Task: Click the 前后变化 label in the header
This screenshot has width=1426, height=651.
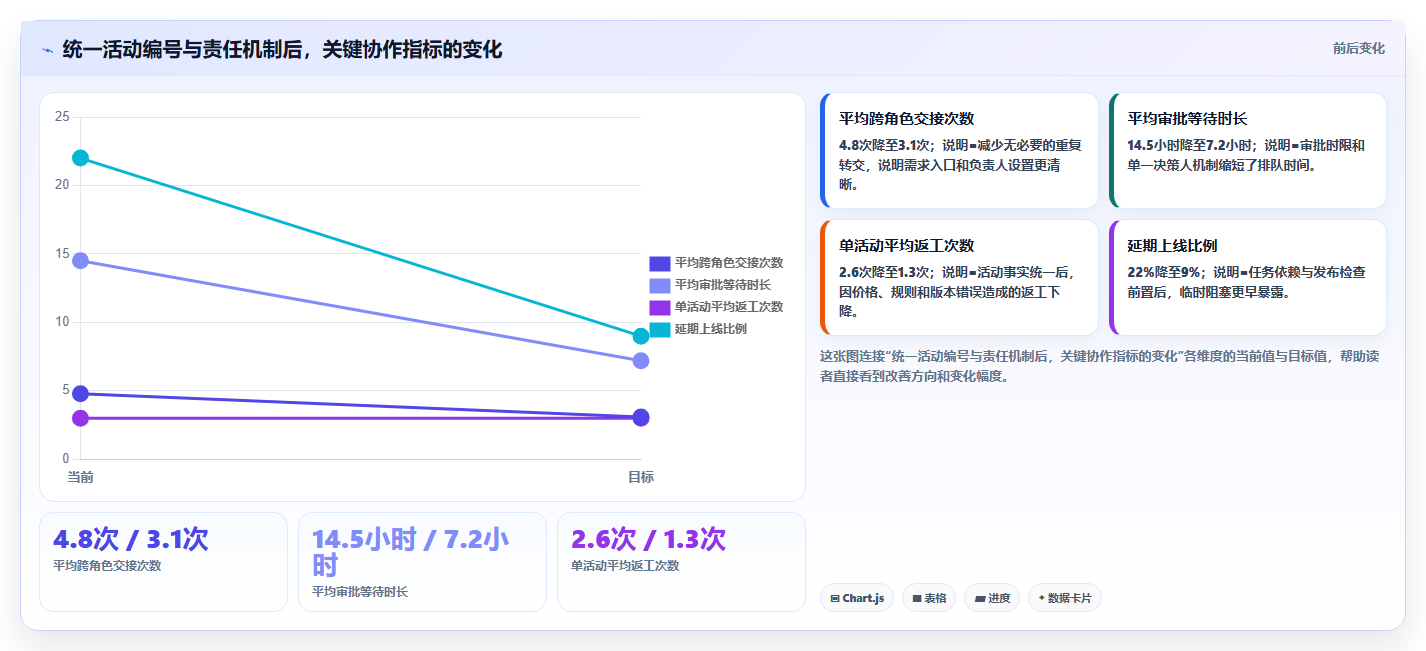Action: 1358,48
